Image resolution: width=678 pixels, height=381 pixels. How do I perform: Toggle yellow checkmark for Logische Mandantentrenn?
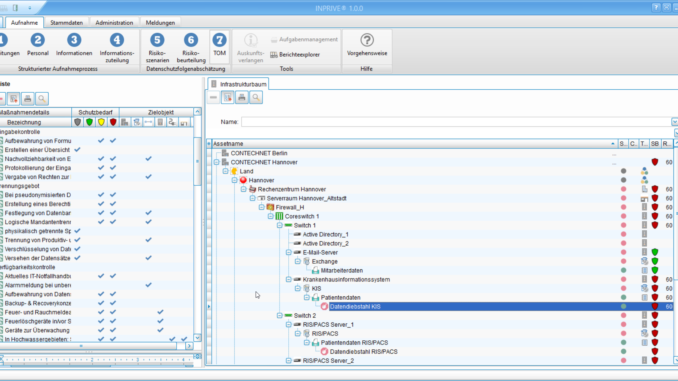click(101, 222)
